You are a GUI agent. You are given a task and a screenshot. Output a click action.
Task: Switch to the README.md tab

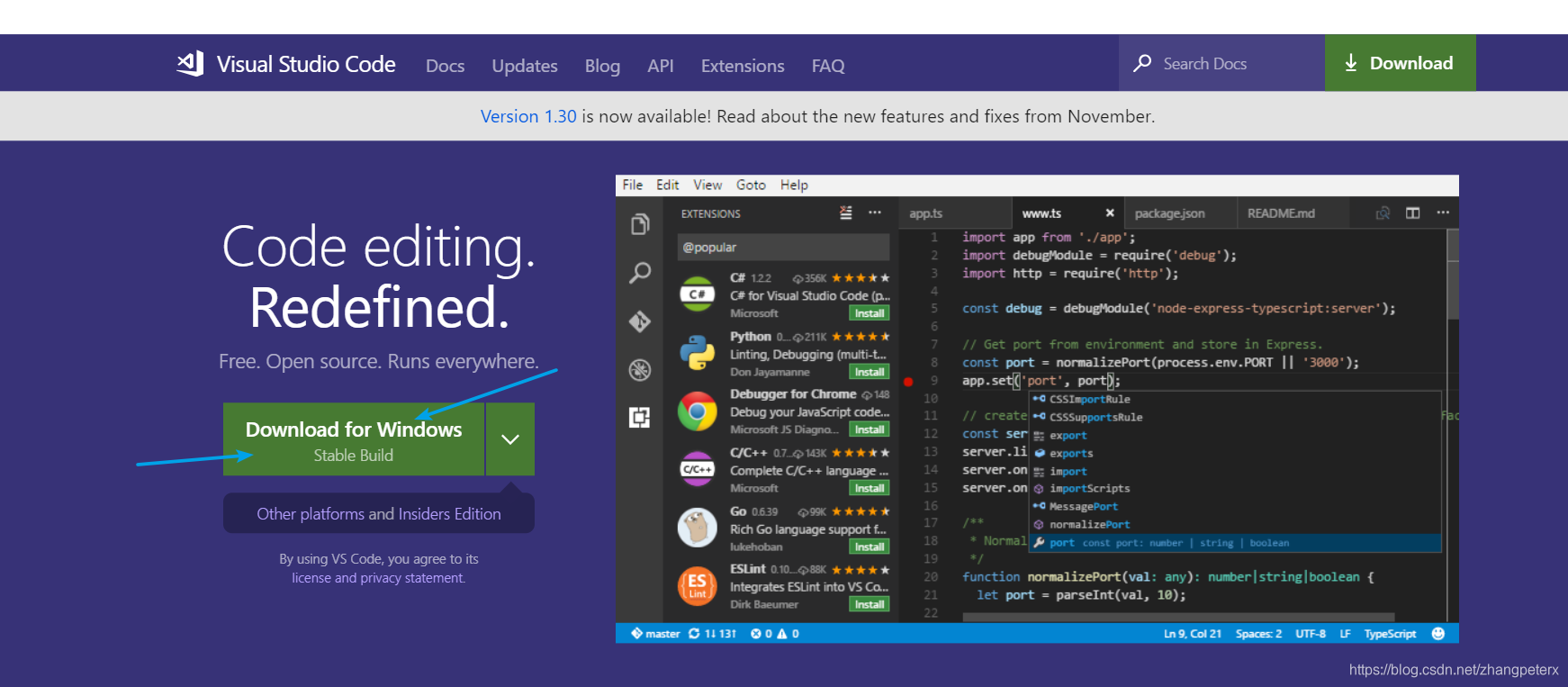click(1293, 213)
